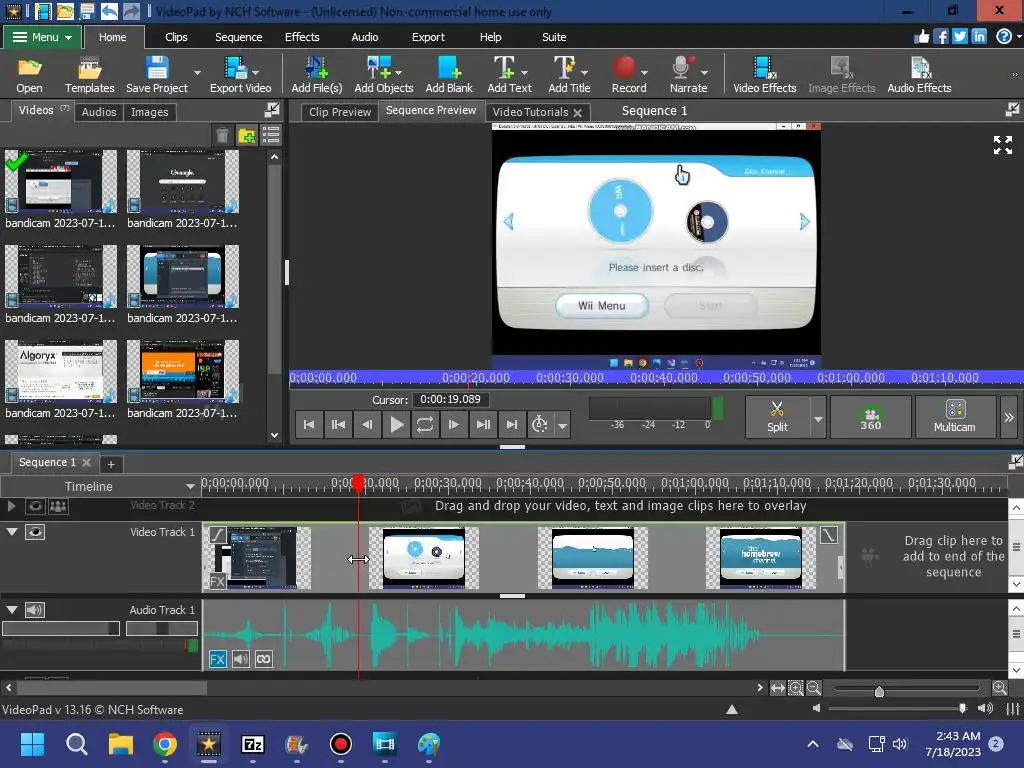
Task: Click the Multicam button
Action: tap(955, 417)
